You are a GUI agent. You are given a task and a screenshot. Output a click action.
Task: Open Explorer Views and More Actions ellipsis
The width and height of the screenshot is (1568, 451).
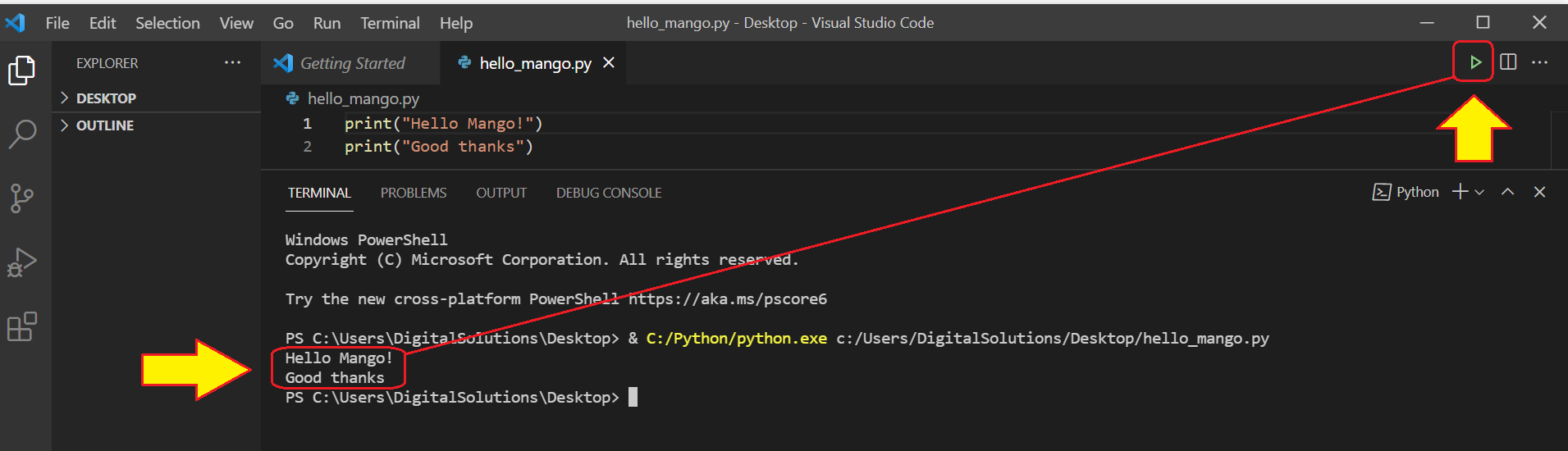[233, 62]
